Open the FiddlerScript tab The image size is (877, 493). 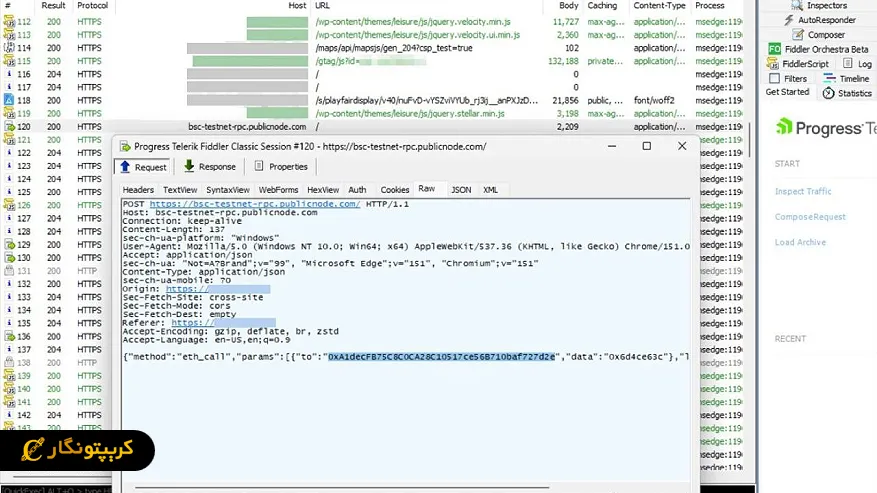coord(798,64)
